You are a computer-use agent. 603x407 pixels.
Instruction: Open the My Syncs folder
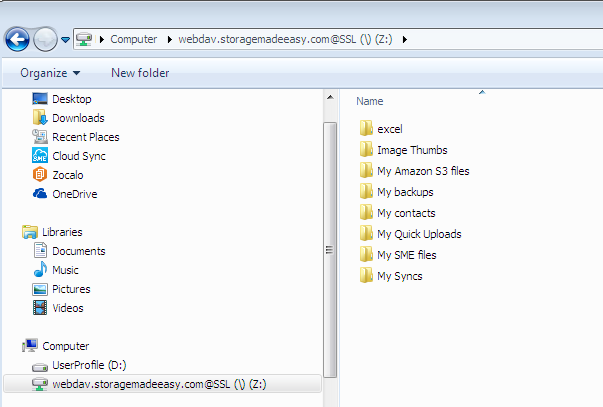pyautogui.click(x=399, y=276)
